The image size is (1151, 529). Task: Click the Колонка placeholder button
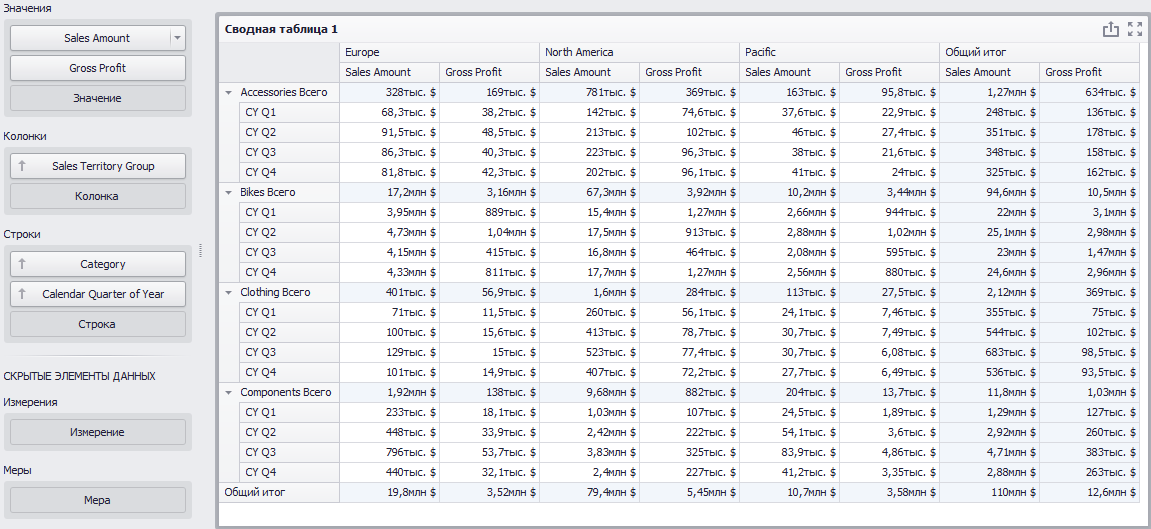[x=98, y=197]
